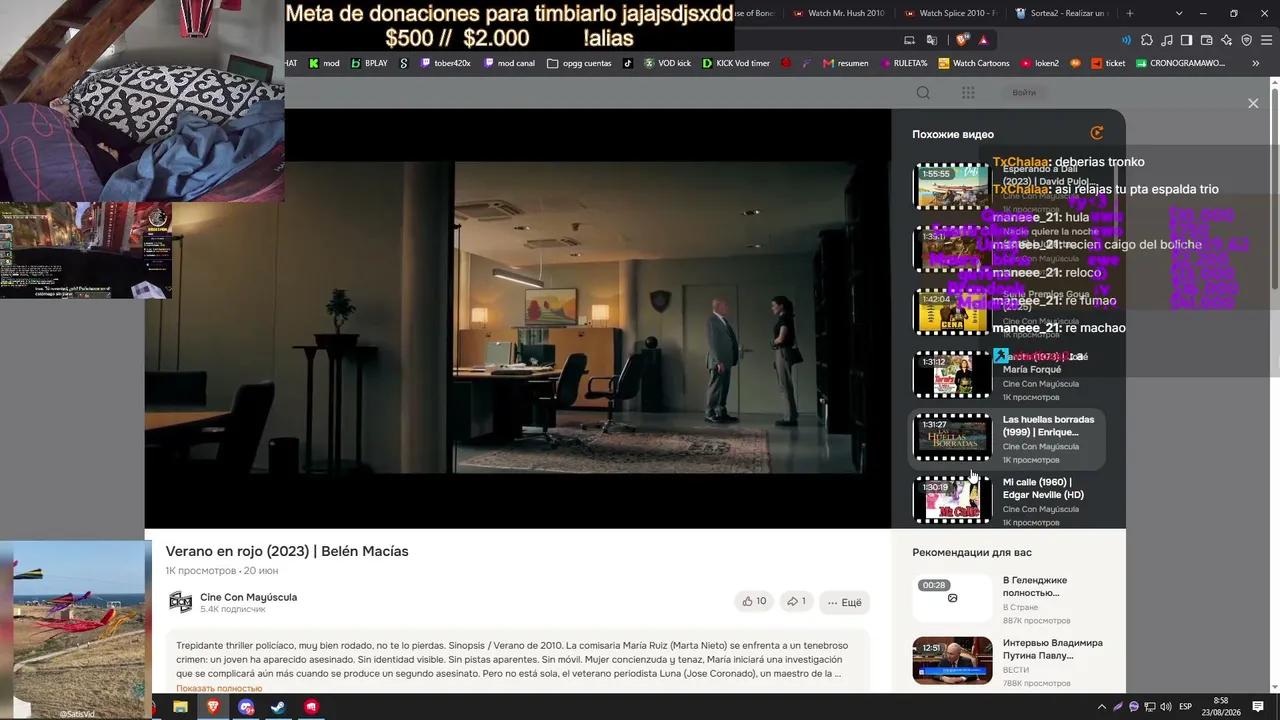Switch to the Sortea2 tab
Image resolution: width=1280 pixels, height=720 pixels.
[x=1061, y=13]
